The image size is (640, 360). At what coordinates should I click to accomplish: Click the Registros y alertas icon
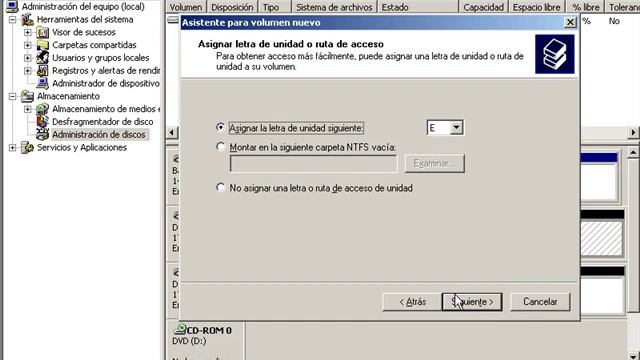pos(42,71)
